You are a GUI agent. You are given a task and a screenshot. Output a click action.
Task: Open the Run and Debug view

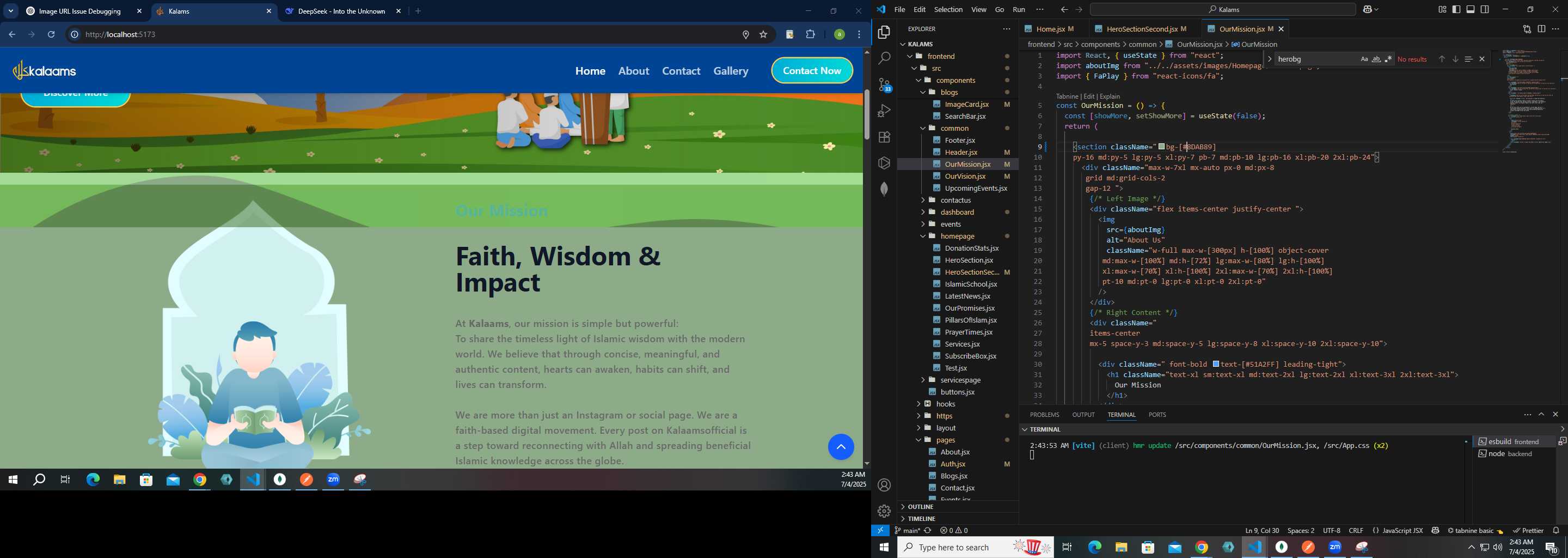point(884,111)
